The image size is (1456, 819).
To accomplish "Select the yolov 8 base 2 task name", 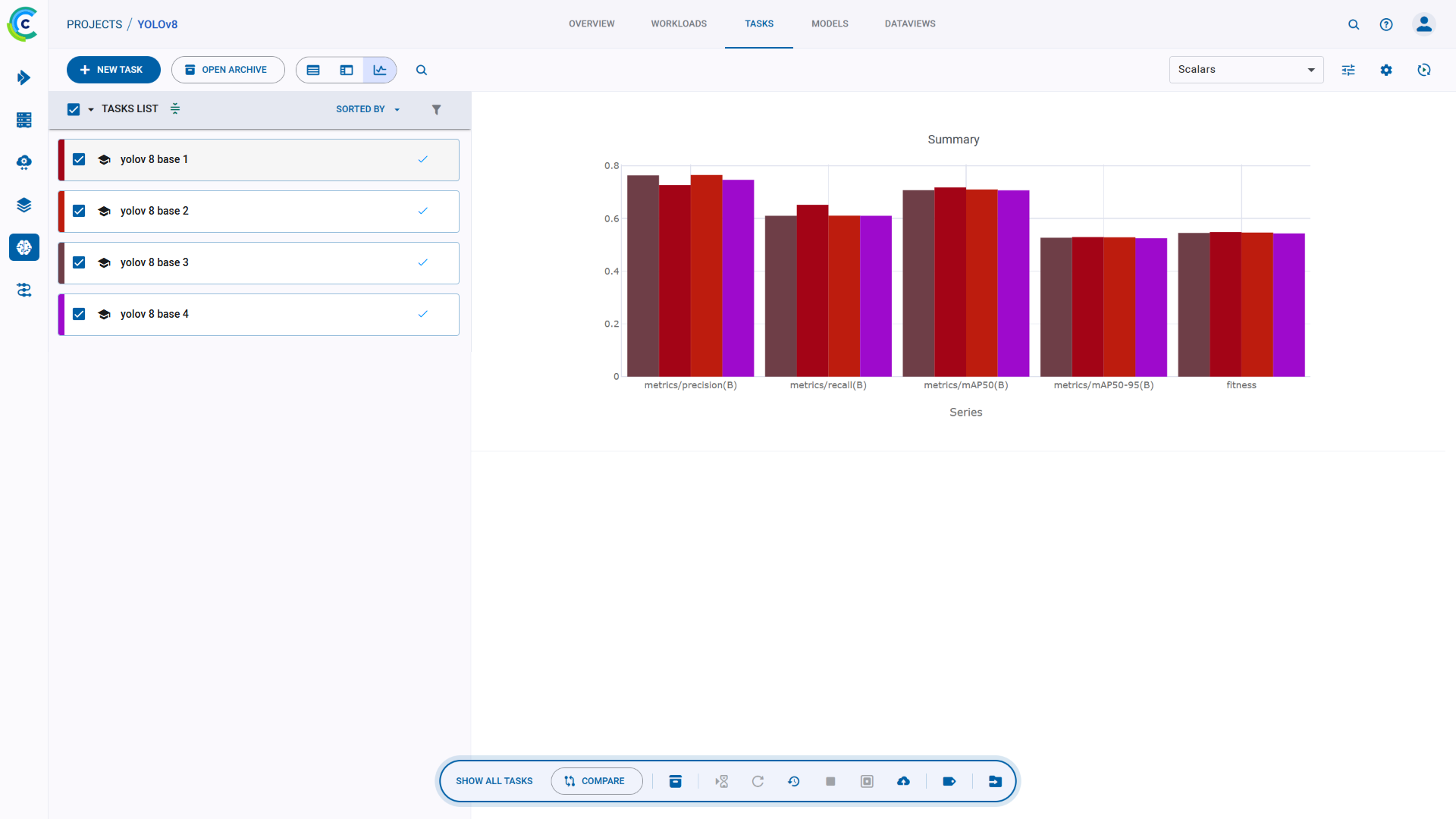I will coord(155,211).
